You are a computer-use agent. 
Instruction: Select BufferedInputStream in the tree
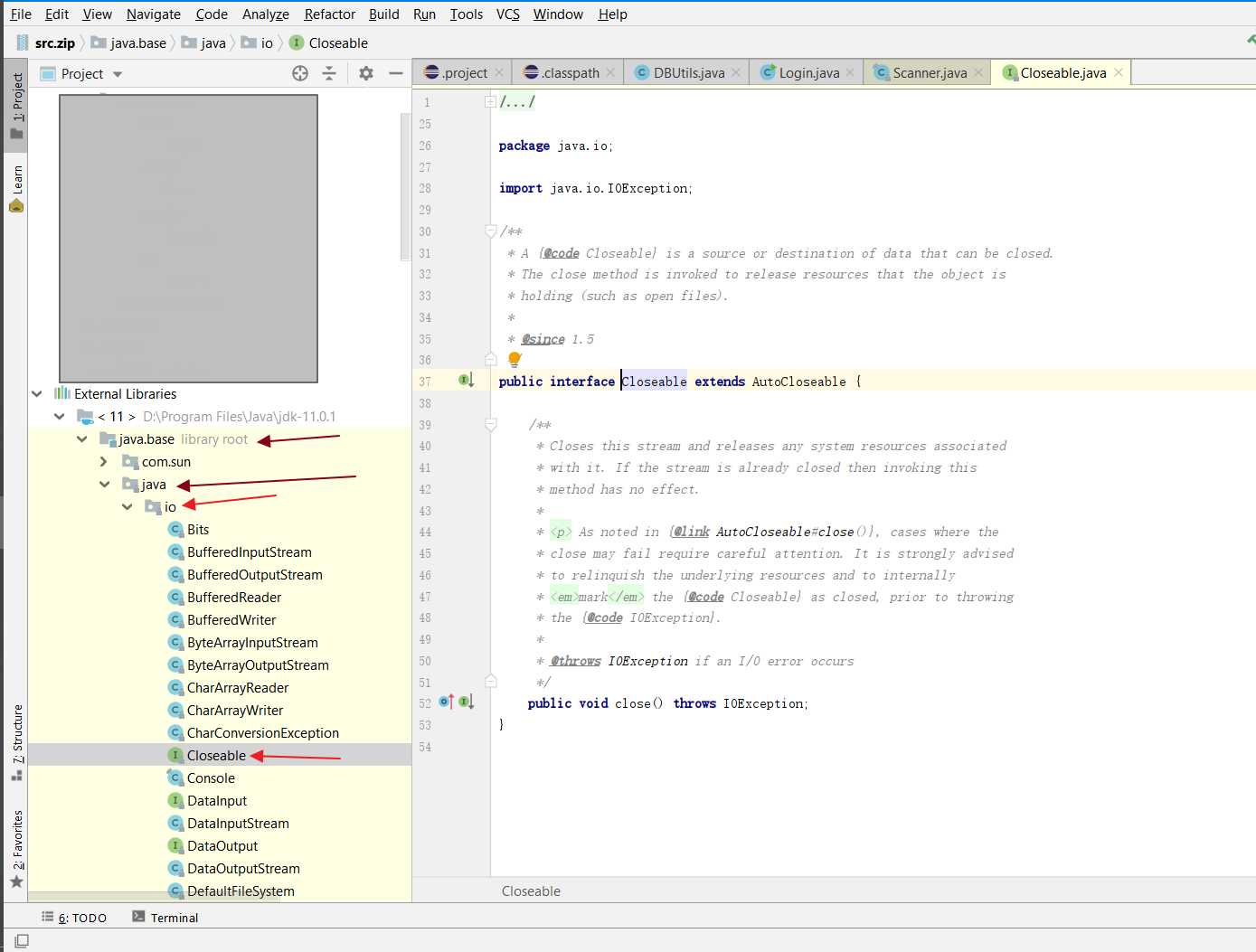tap(249, 551)
